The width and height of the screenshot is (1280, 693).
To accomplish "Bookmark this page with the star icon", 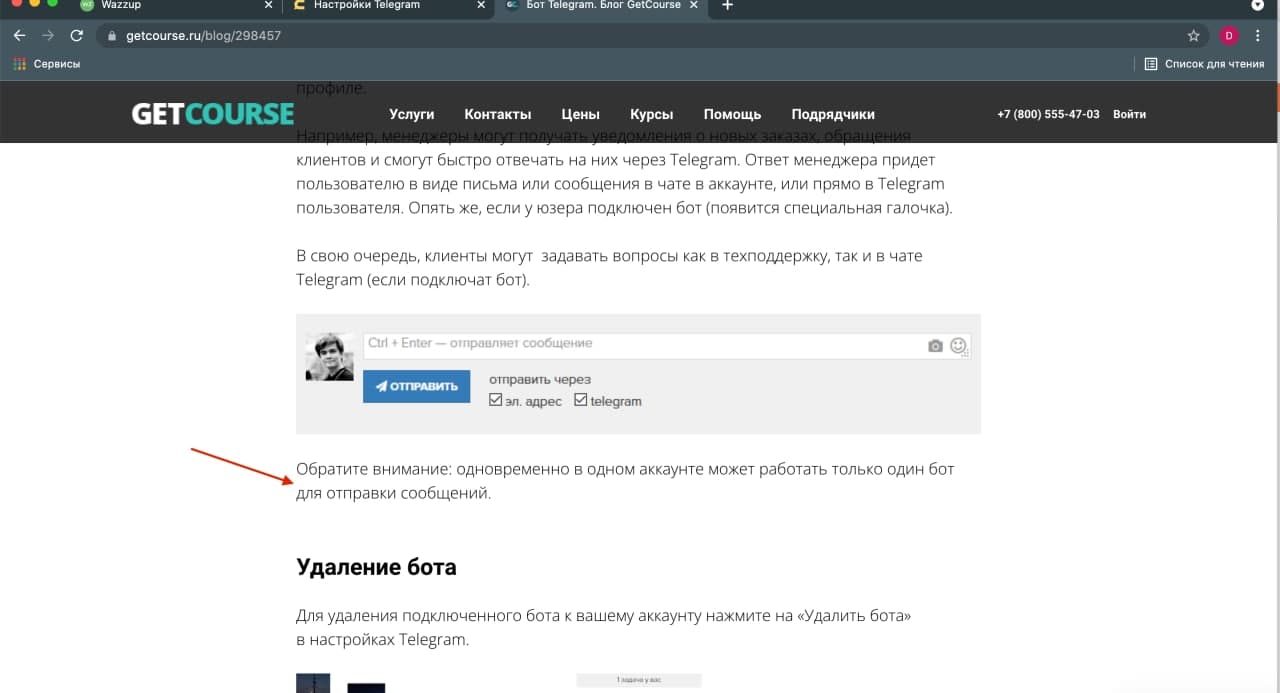I will (1193, 35).
